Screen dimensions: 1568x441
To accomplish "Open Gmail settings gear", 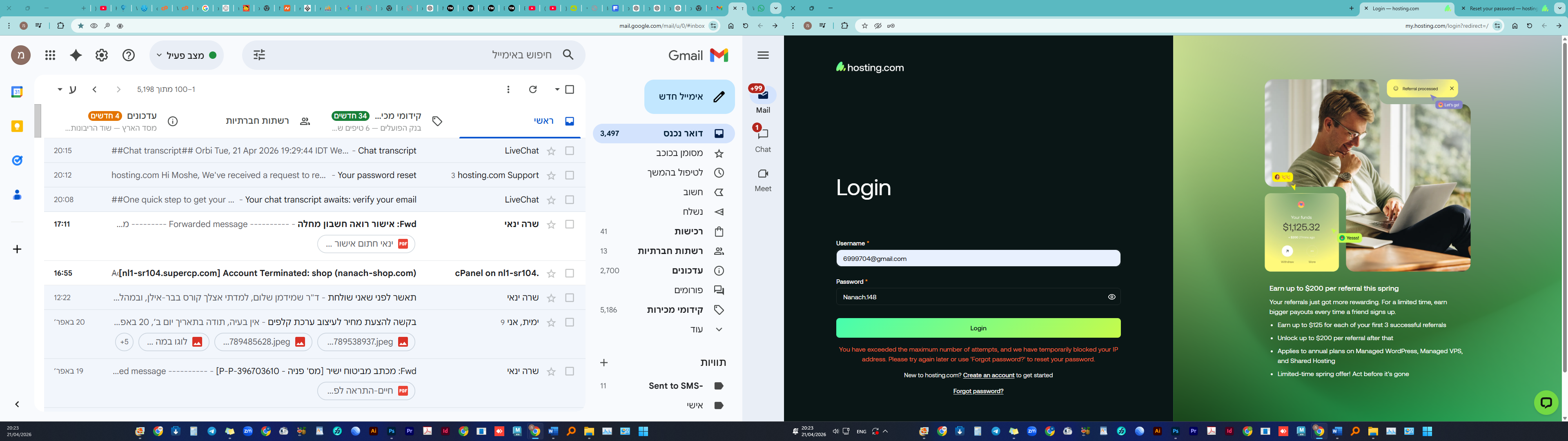I will click(102, 56).
